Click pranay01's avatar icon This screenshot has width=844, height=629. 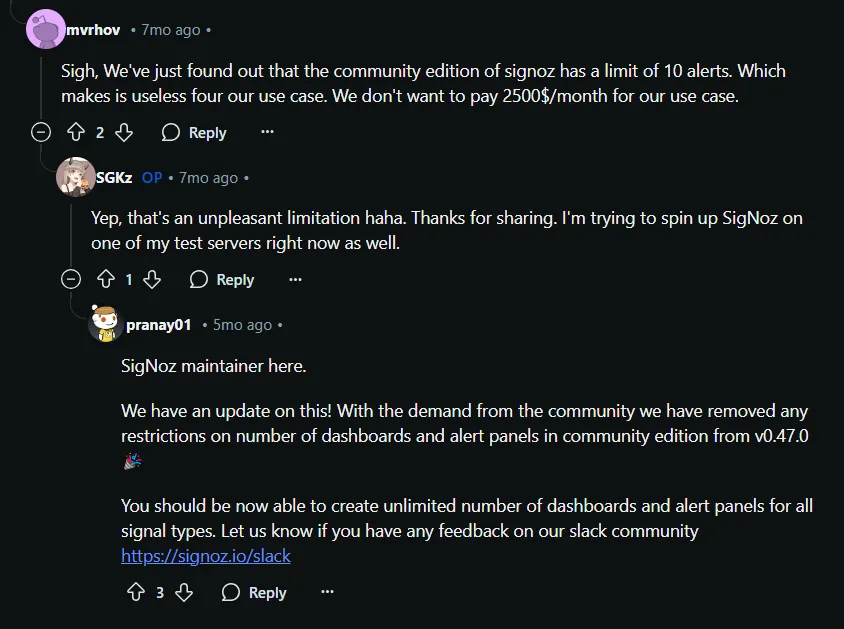coord(105,324)
